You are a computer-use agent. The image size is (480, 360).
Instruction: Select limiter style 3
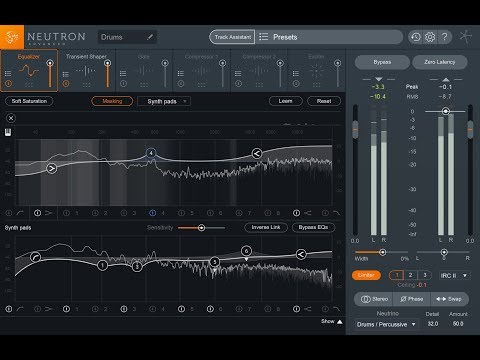tap(425, 275)
